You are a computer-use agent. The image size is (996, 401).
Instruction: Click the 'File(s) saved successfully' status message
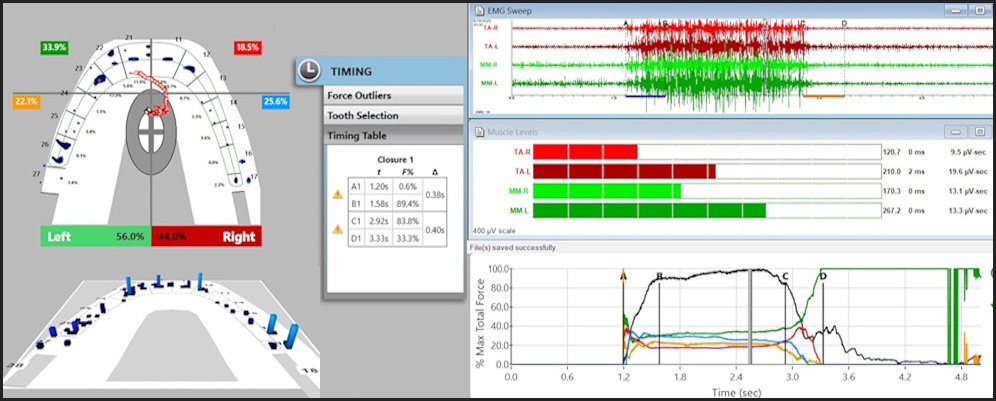513,248
